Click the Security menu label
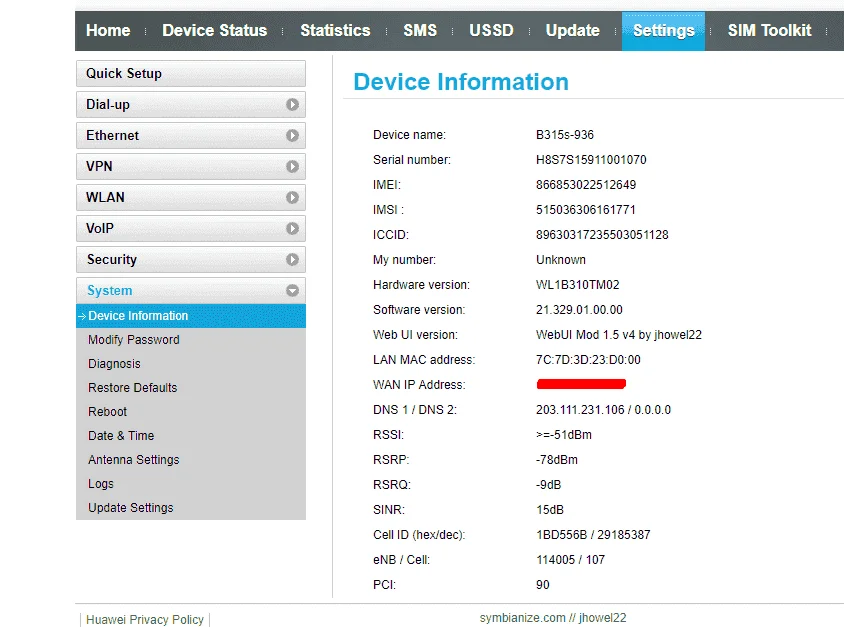This screenshot has width=844, height=627. 112,259
